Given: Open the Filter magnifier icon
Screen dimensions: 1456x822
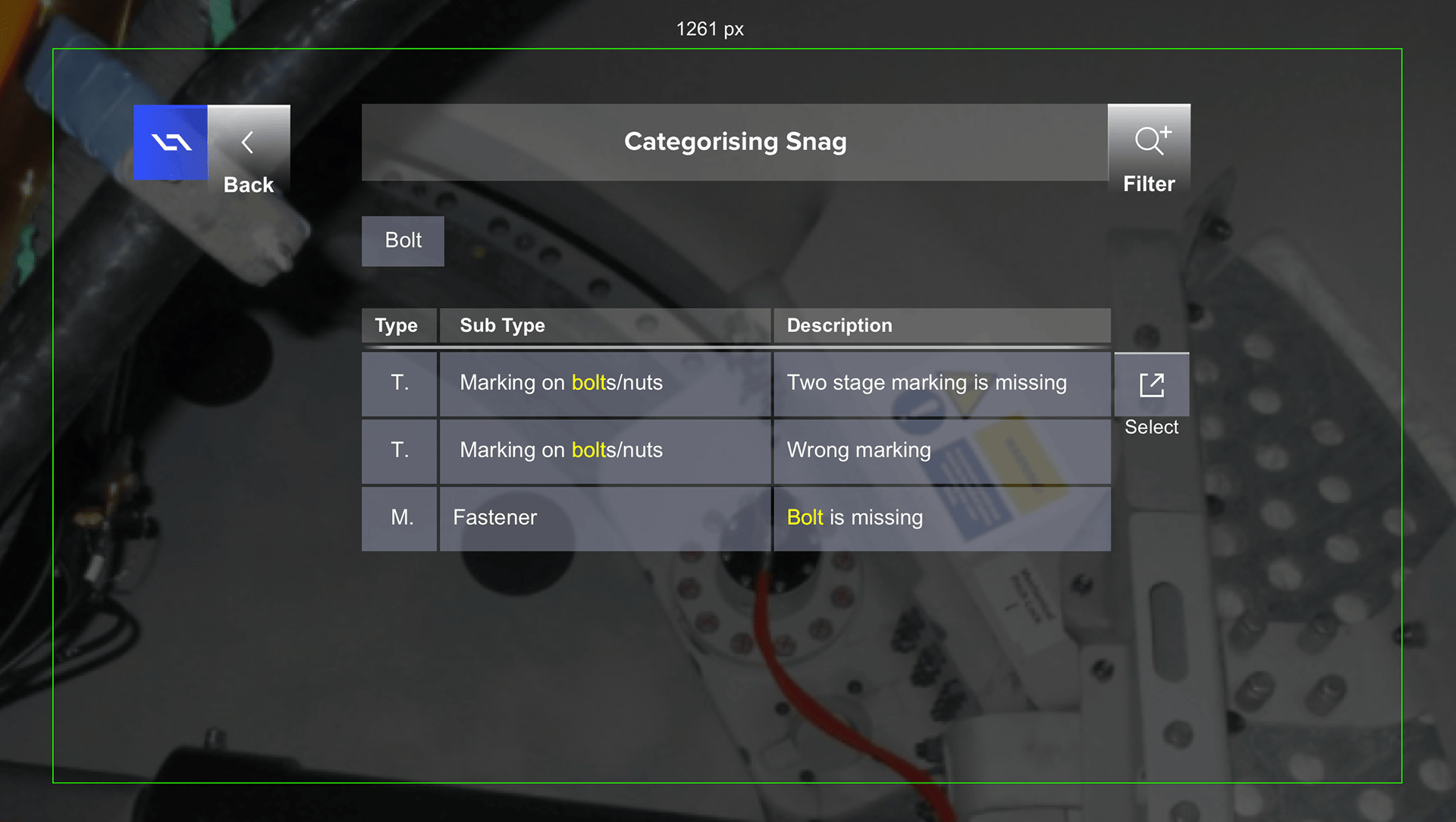Looking at the screenshot, I should [1152, 140].
